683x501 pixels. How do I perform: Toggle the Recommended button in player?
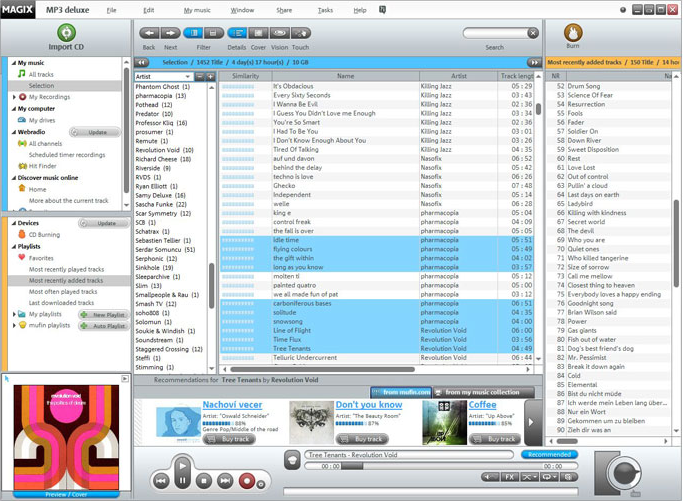tap(549, 455)
